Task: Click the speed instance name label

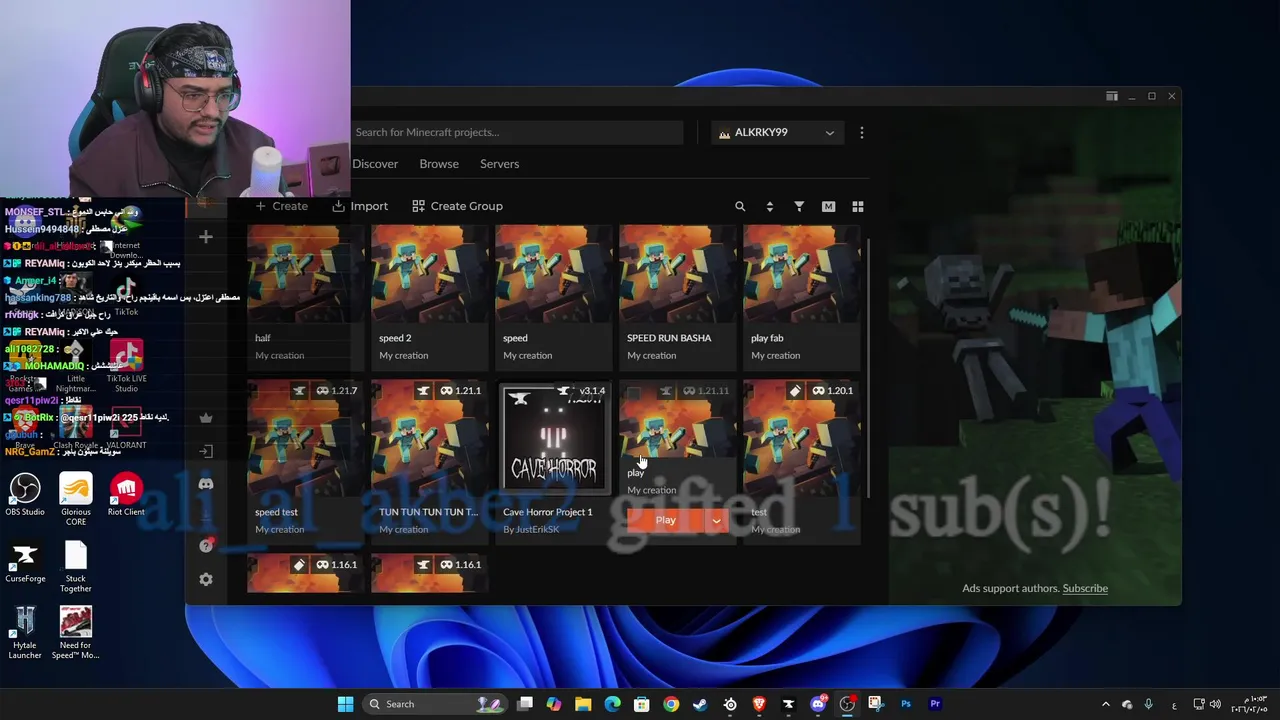Action: (515, 338)
